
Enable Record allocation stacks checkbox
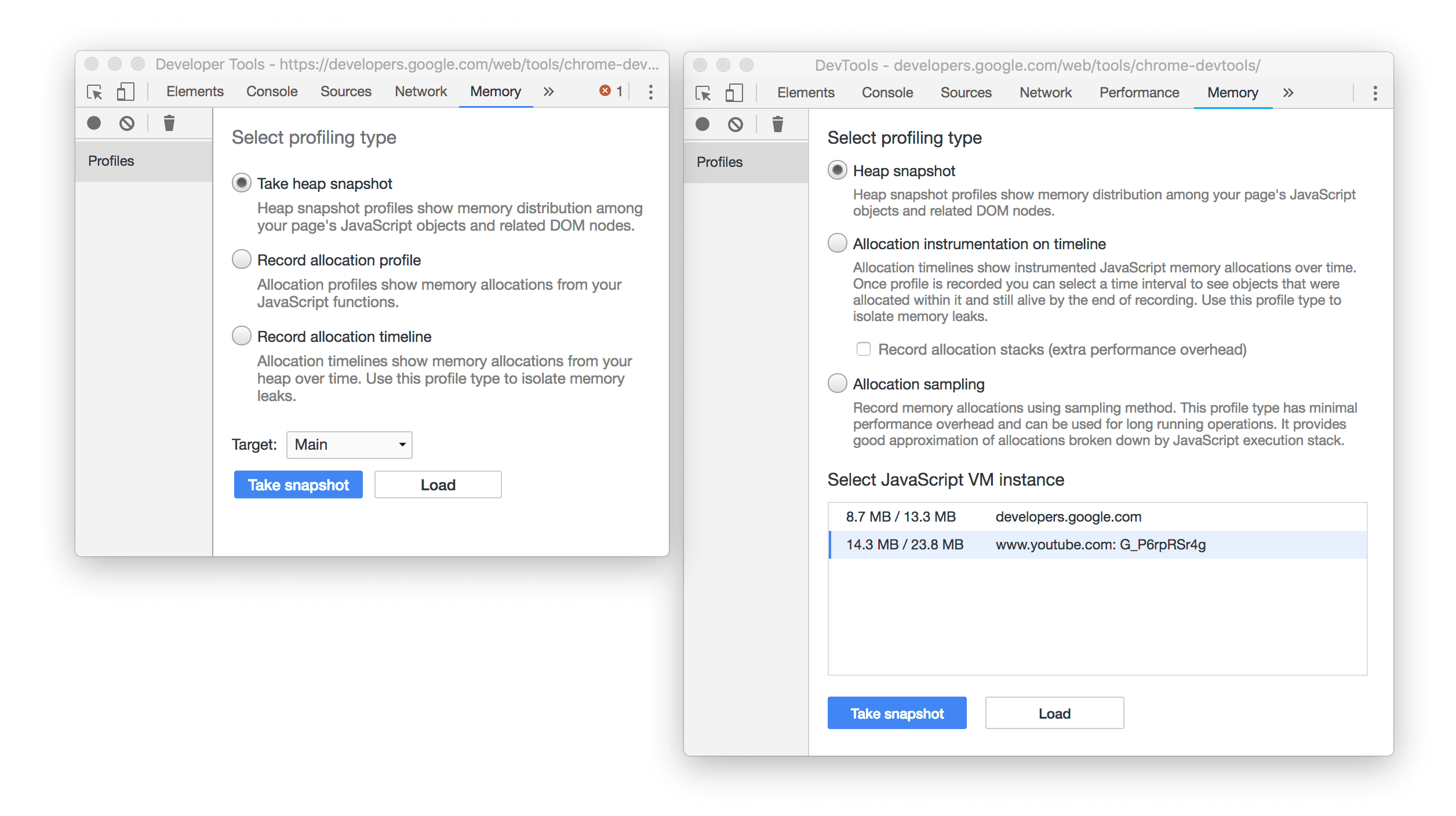[862, 348]
